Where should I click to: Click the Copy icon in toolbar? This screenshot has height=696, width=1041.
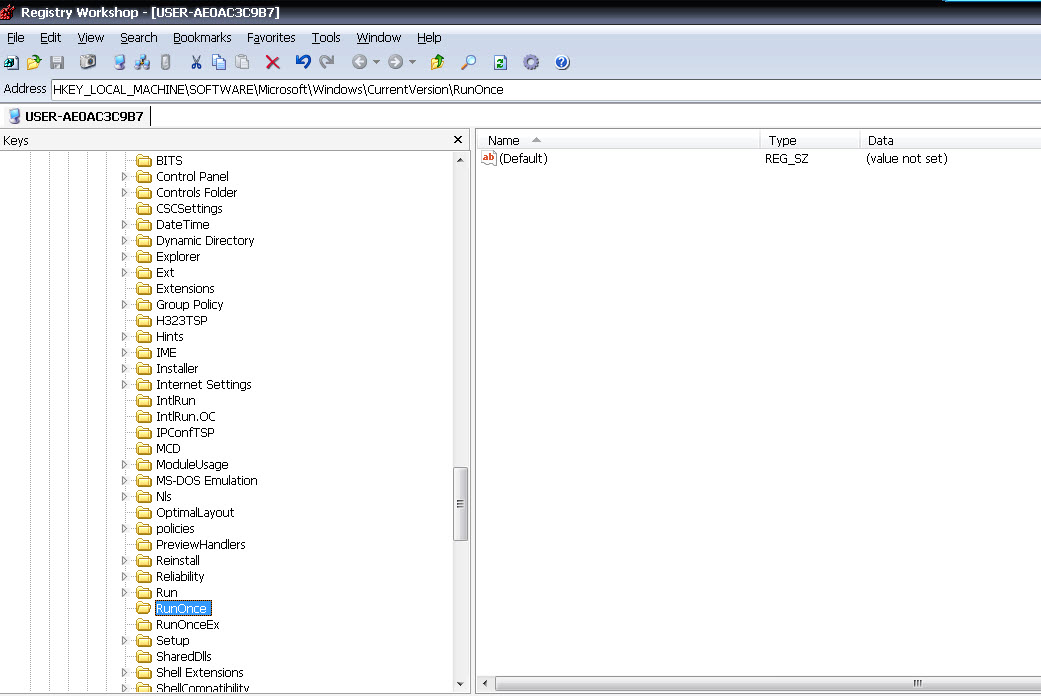219,62
